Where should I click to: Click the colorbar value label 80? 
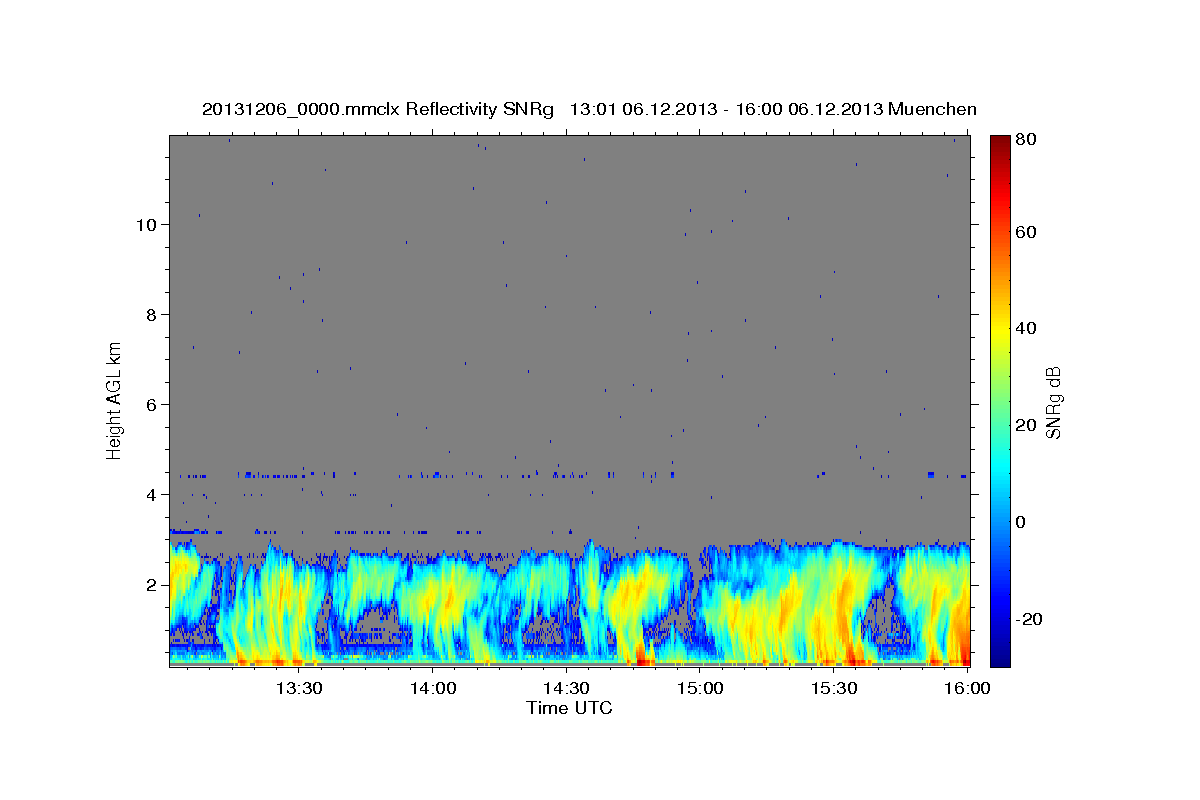[x=1025, y=140]
